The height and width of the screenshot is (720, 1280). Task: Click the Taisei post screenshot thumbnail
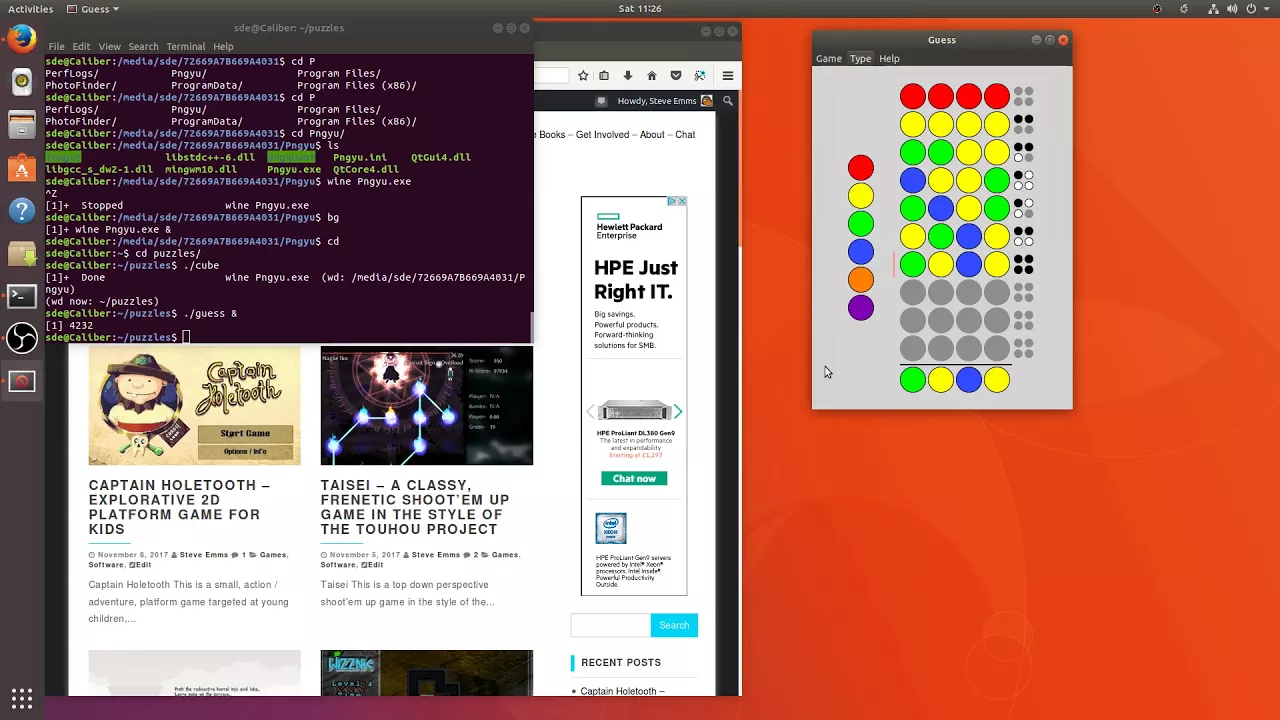(x=427, y=405)
